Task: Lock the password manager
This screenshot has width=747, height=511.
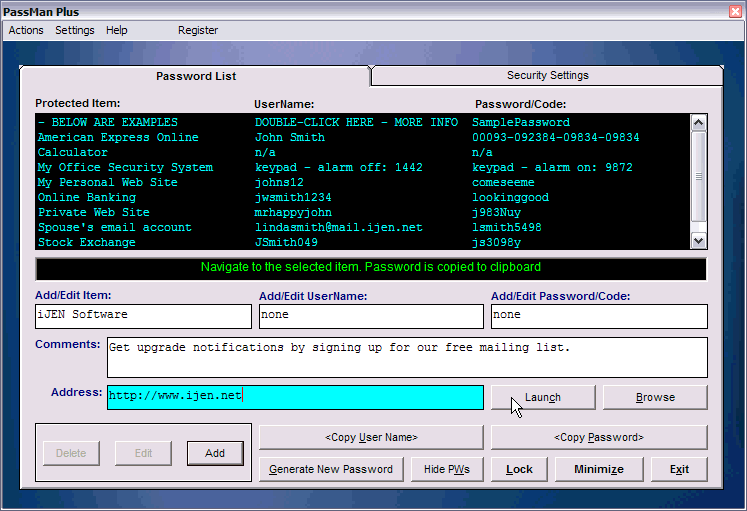Action: pos(519,470)
